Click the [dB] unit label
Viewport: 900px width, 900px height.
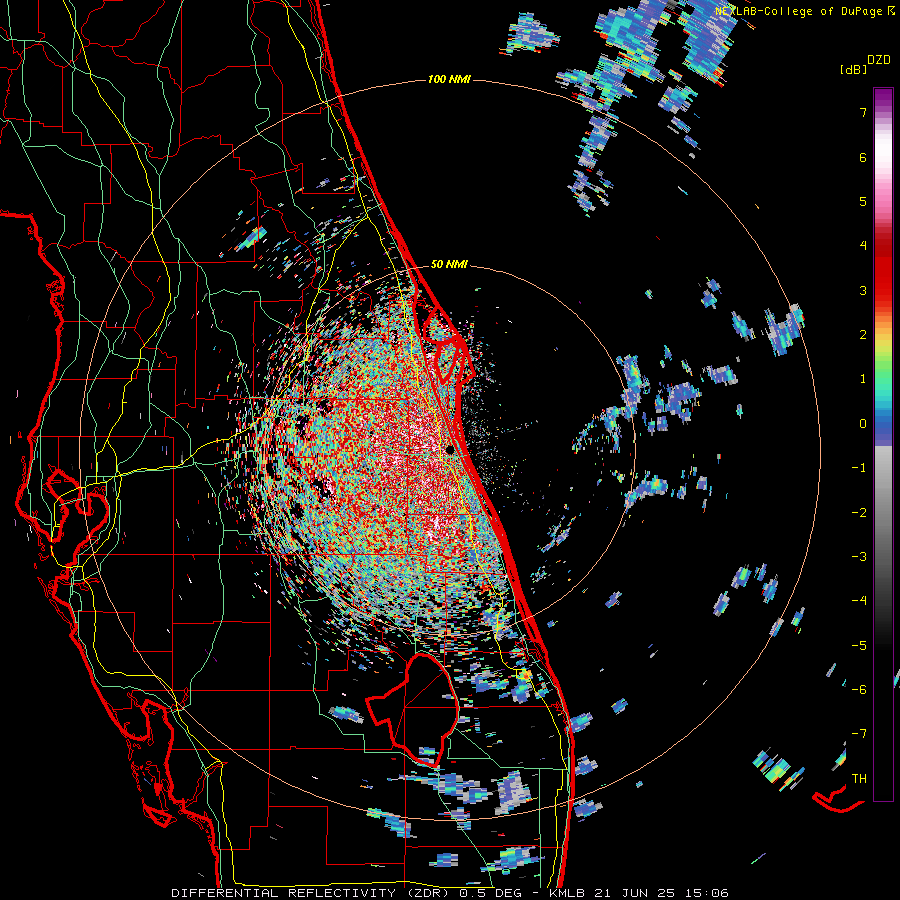pos(853,69)
